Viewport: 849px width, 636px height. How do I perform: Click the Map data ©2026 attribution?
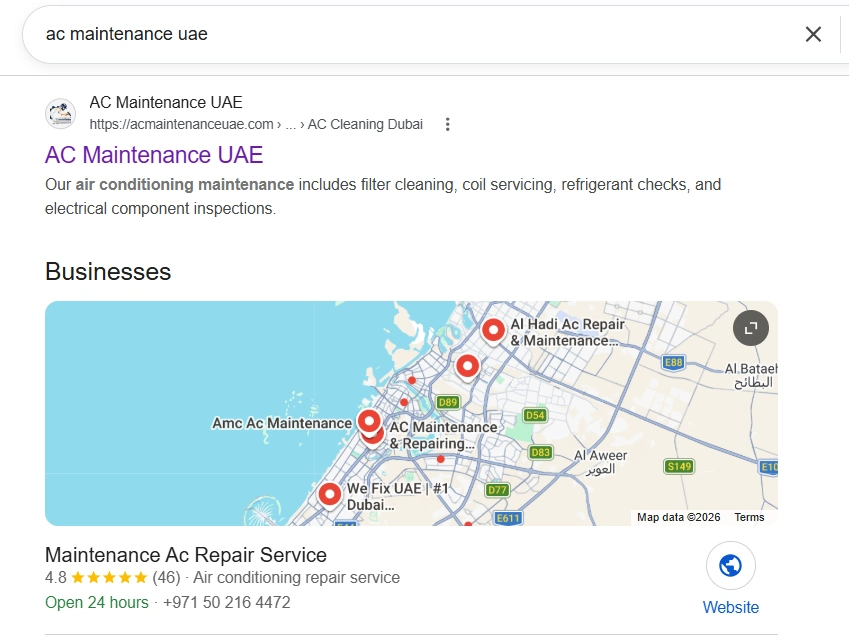coord(678,517)
